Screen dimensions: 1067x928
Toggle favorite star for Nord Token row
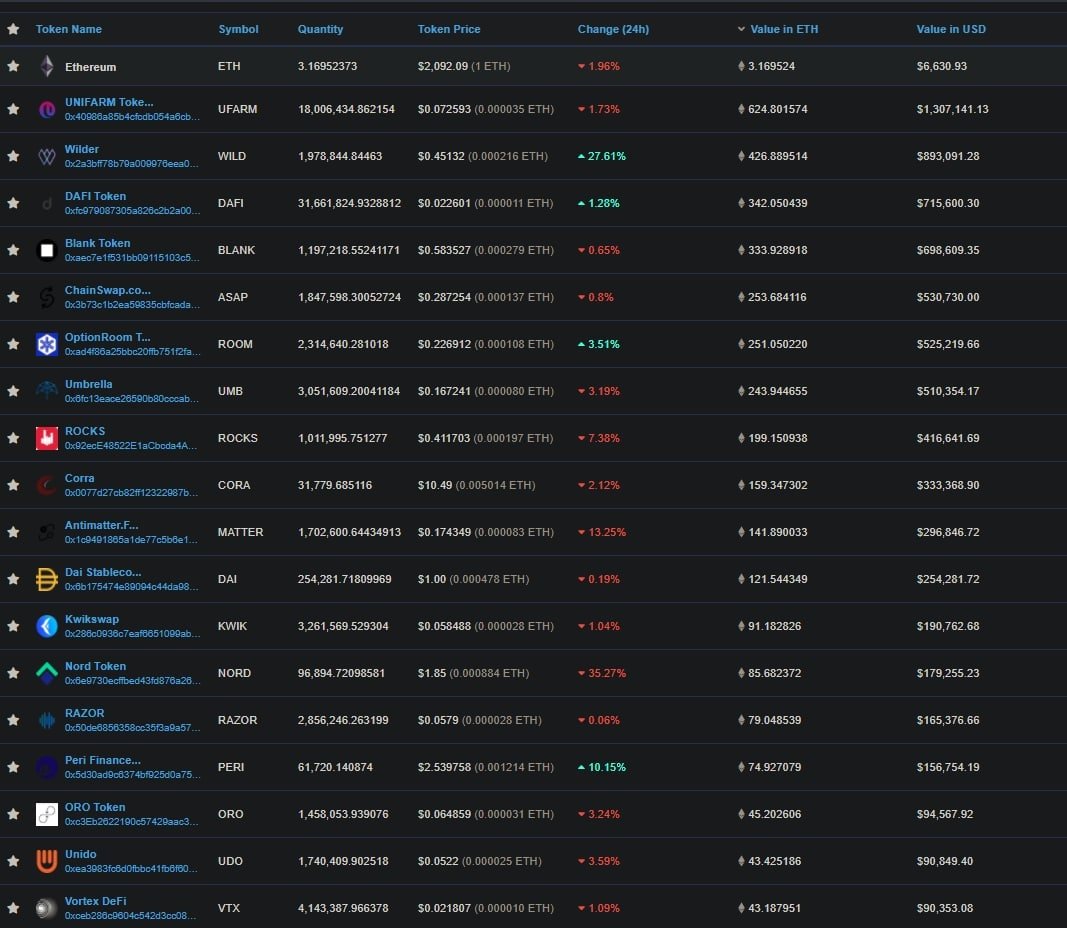(x=13, y=673)
